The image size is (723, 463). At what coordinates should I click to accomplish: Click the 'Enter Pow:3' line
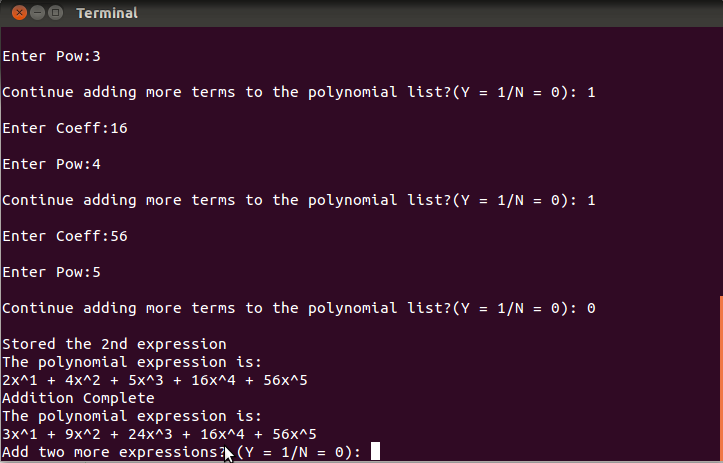pos(51,56)
